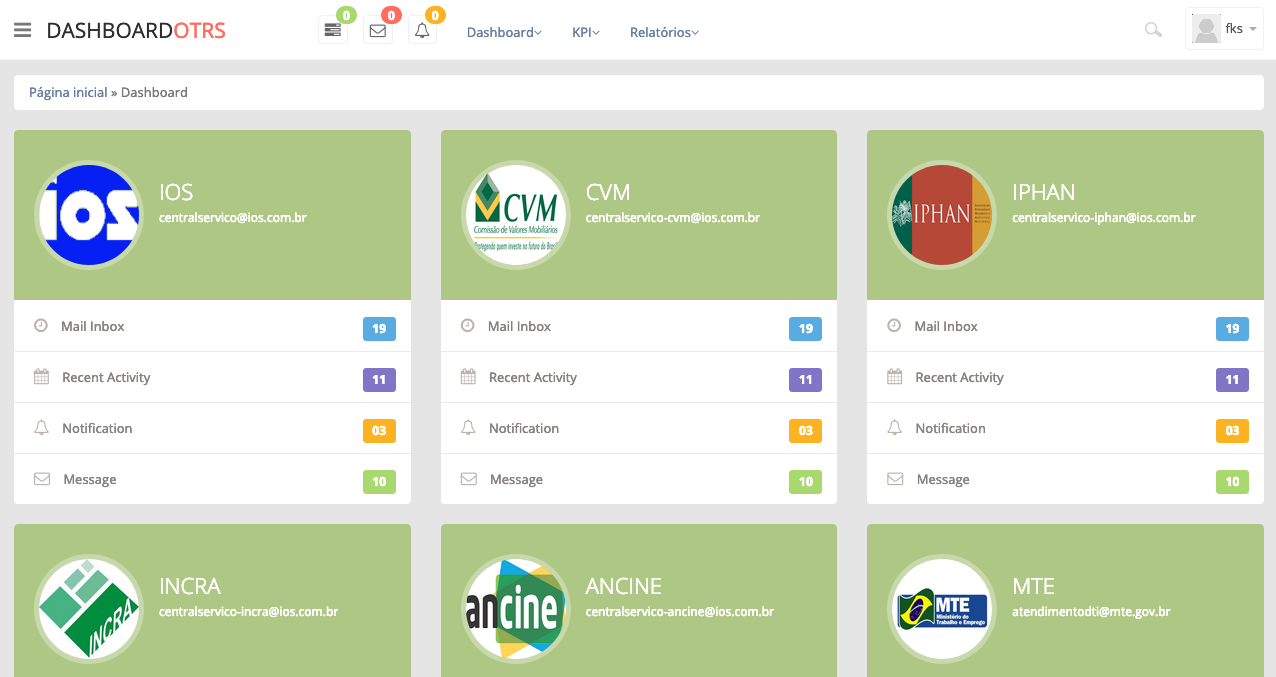Select Notification in the IPHAN card
This screenshot has height=677, width=1276.
click(x=950, y=428)
